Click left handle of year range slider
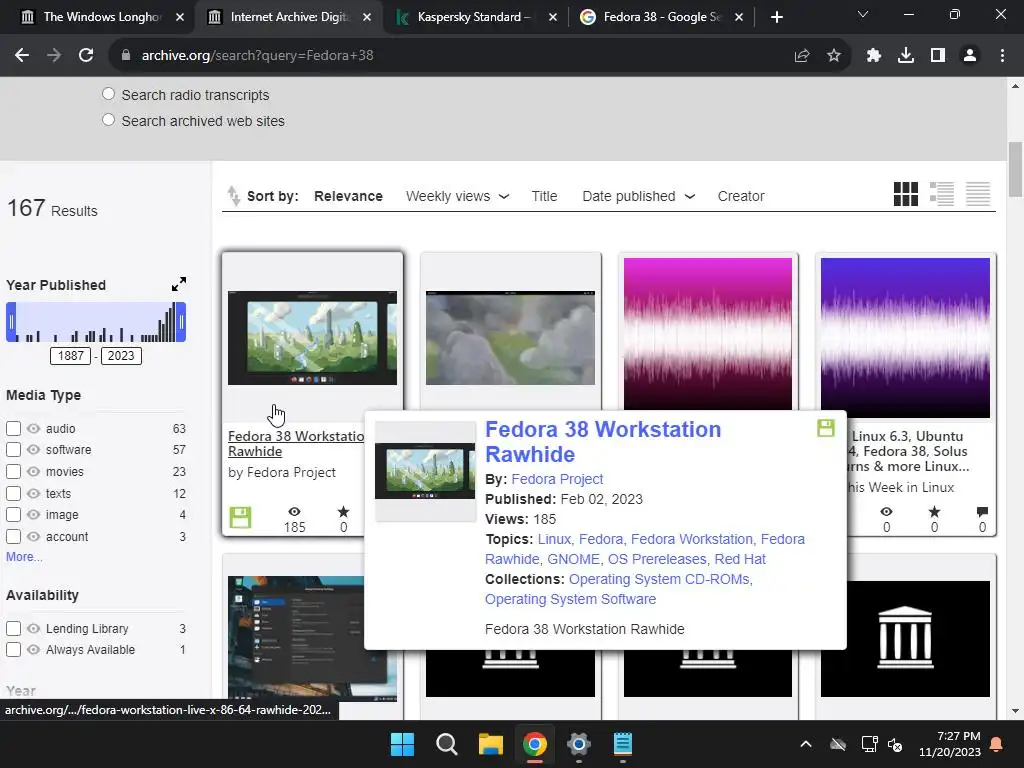1024x768 pixels. click(x=11, y=322)
